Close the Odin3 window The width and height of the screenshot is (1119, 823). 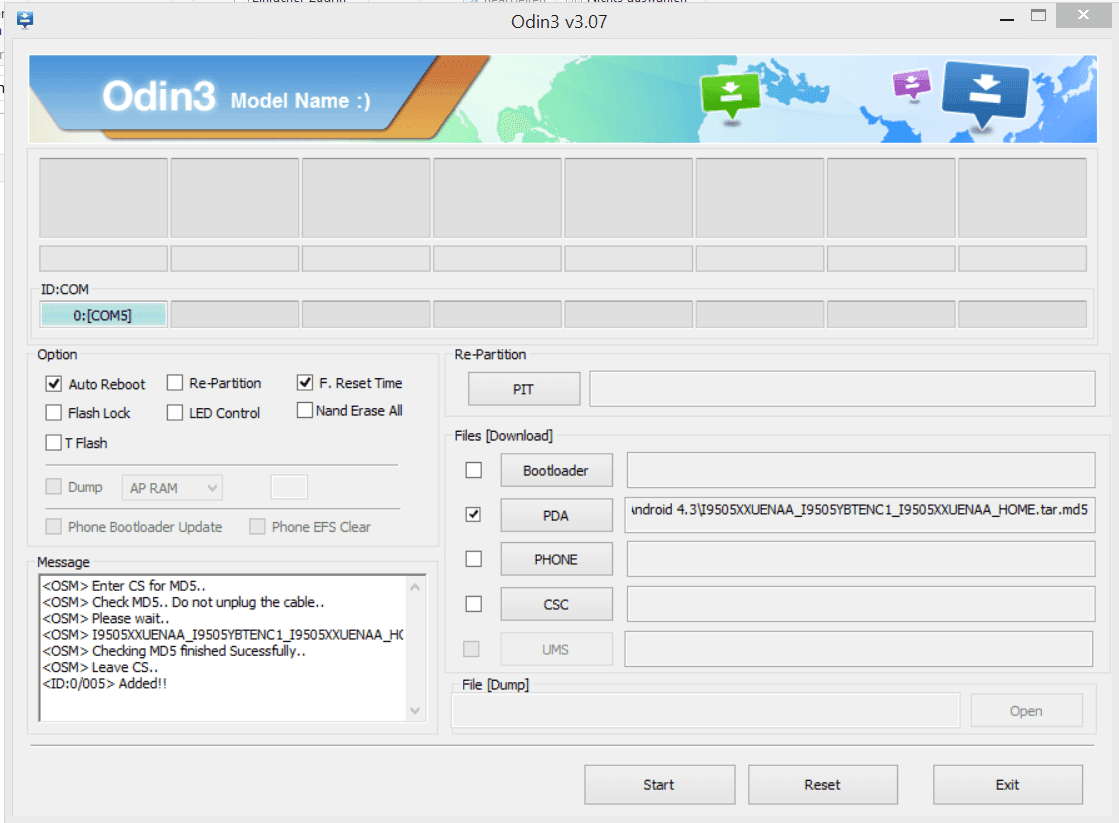(x=1083, y=16)
